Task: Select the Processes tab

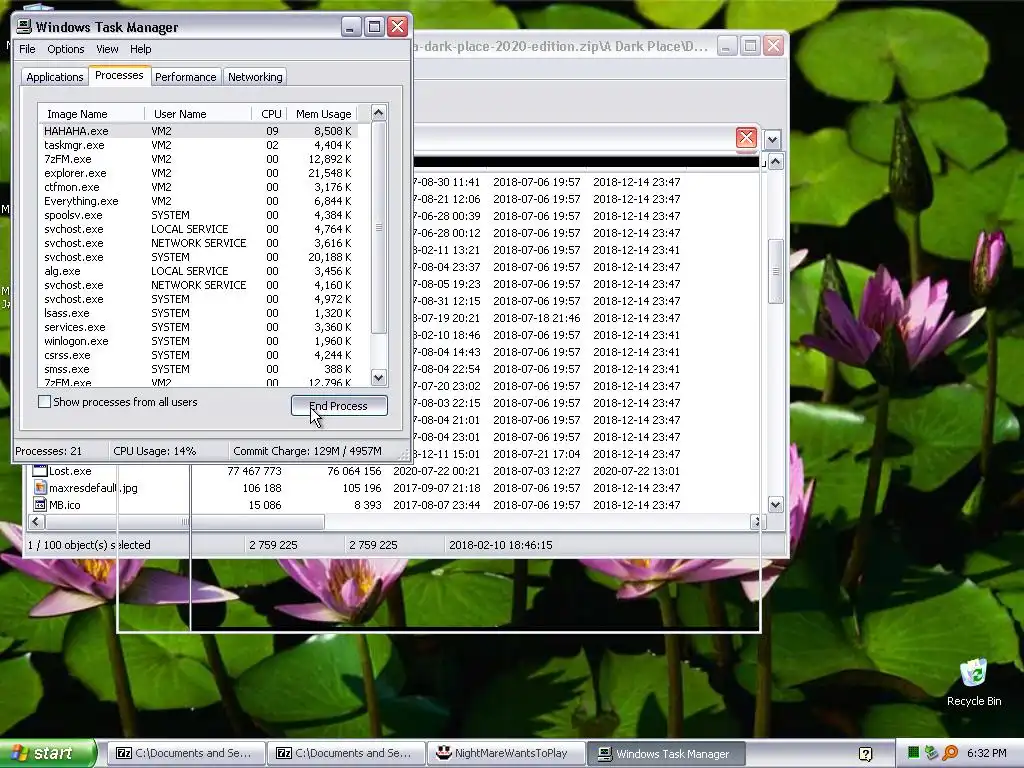Action: 119,75
